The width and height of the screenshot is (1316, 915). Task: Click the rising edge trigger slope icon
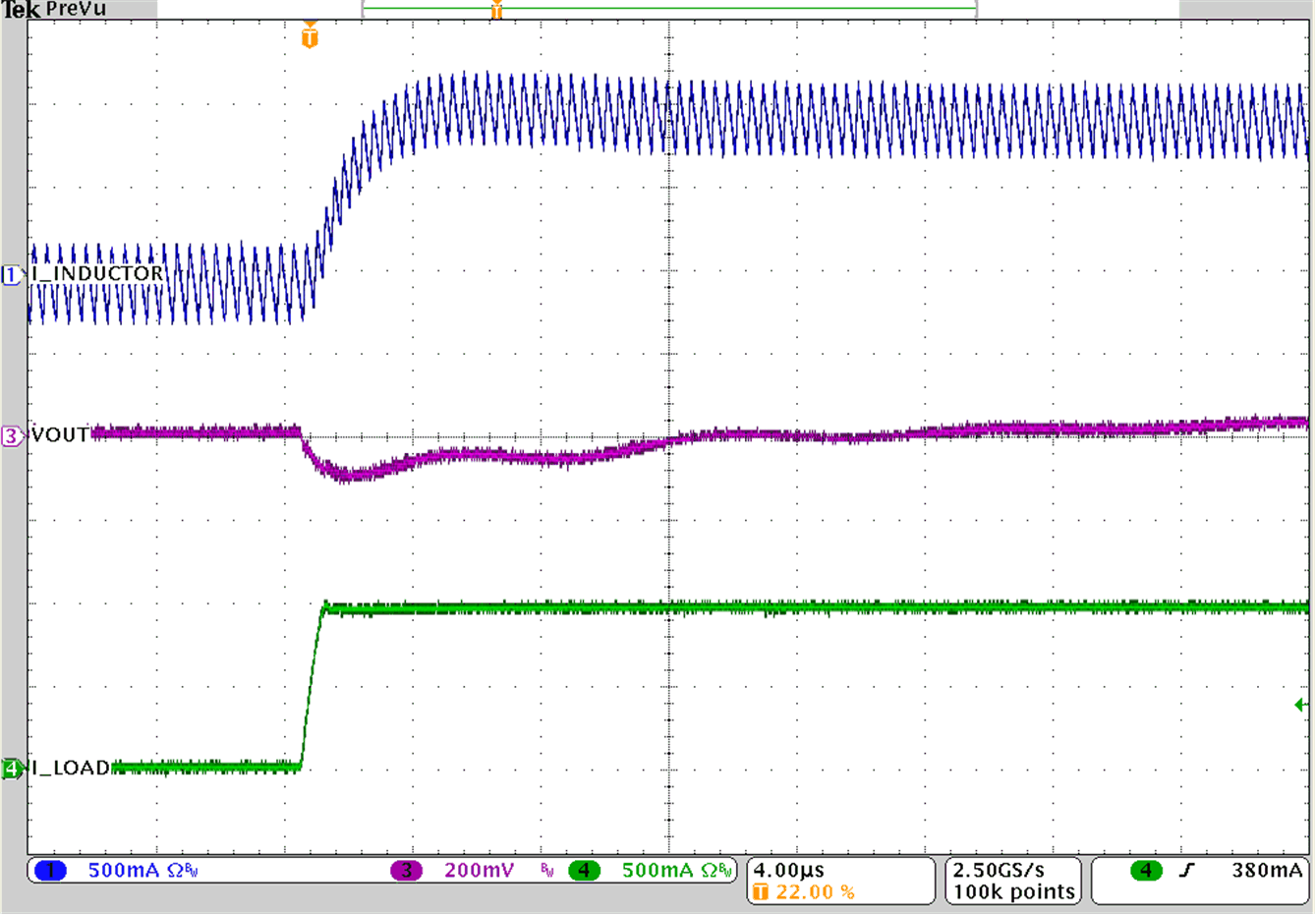pyautogui.click(x=1186, y=870)
